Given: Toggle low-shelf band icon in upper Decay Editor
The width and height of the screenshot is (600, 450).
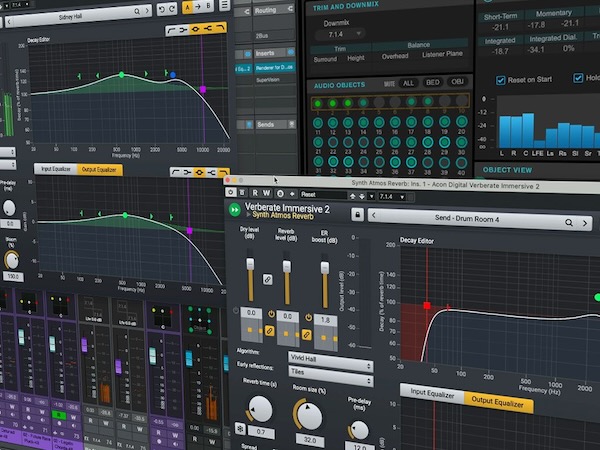Looking at the screenshot, I should (183, 30).
